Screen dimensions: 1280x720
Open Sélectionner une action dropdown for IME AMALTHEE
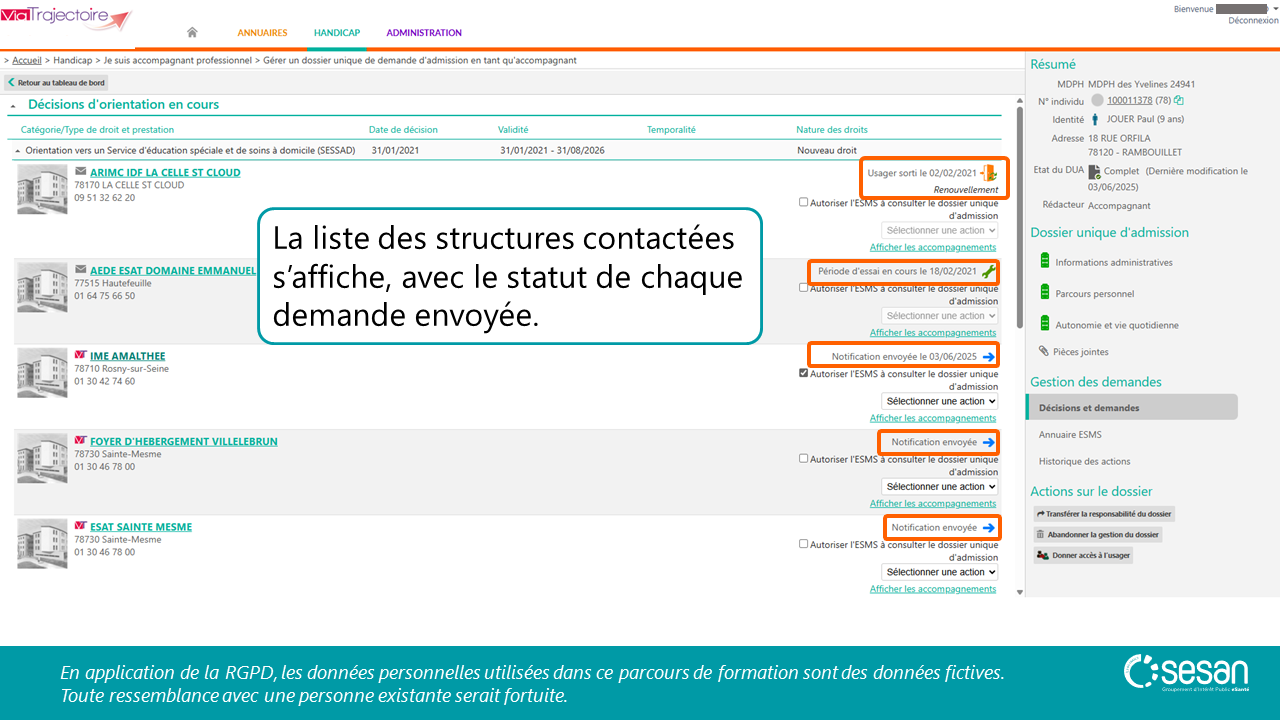[x=940, y=401]
